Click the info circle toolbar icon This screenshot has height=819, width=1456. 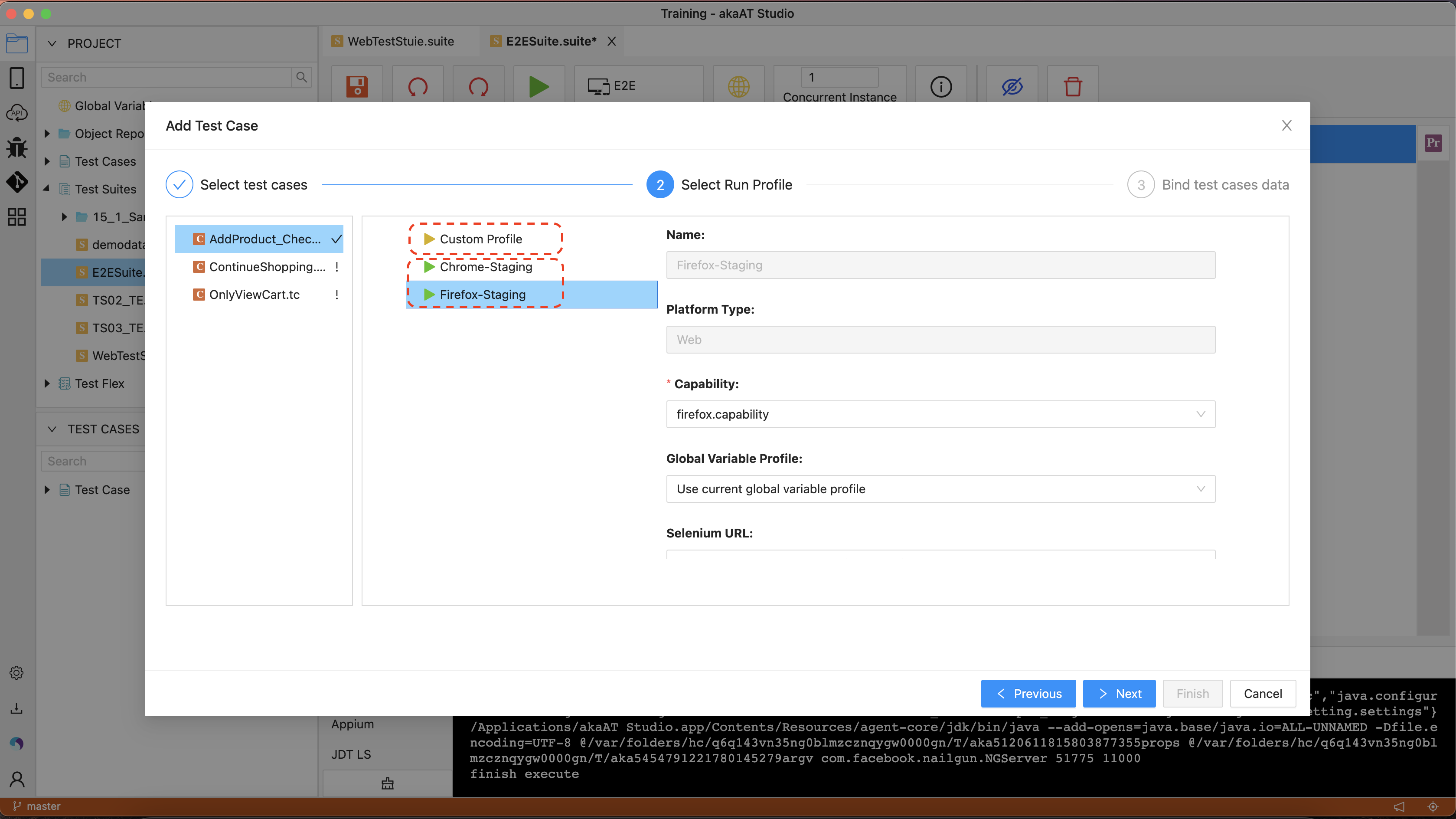(x=940, y=86)
